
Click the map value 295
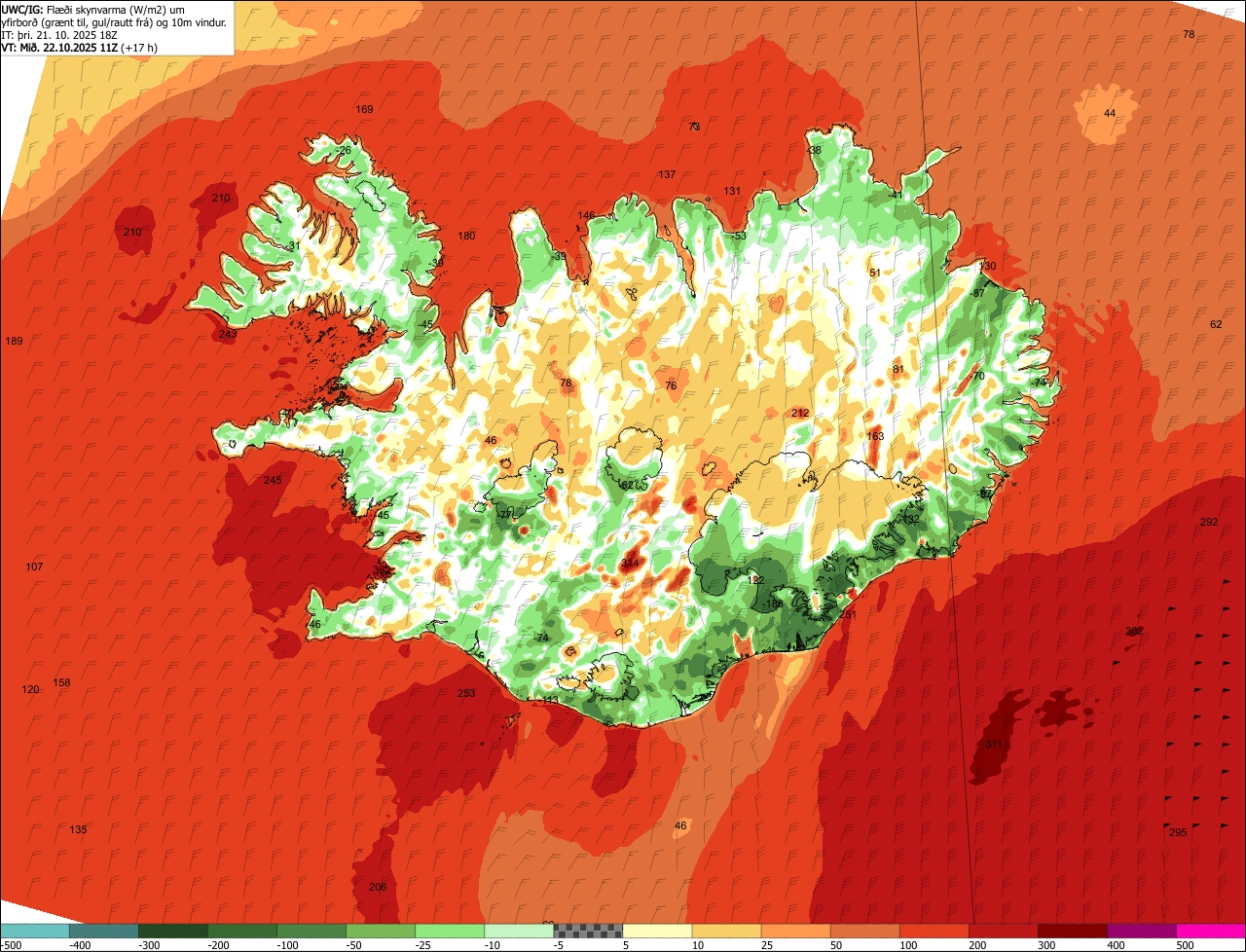(x=1178, y=832)
